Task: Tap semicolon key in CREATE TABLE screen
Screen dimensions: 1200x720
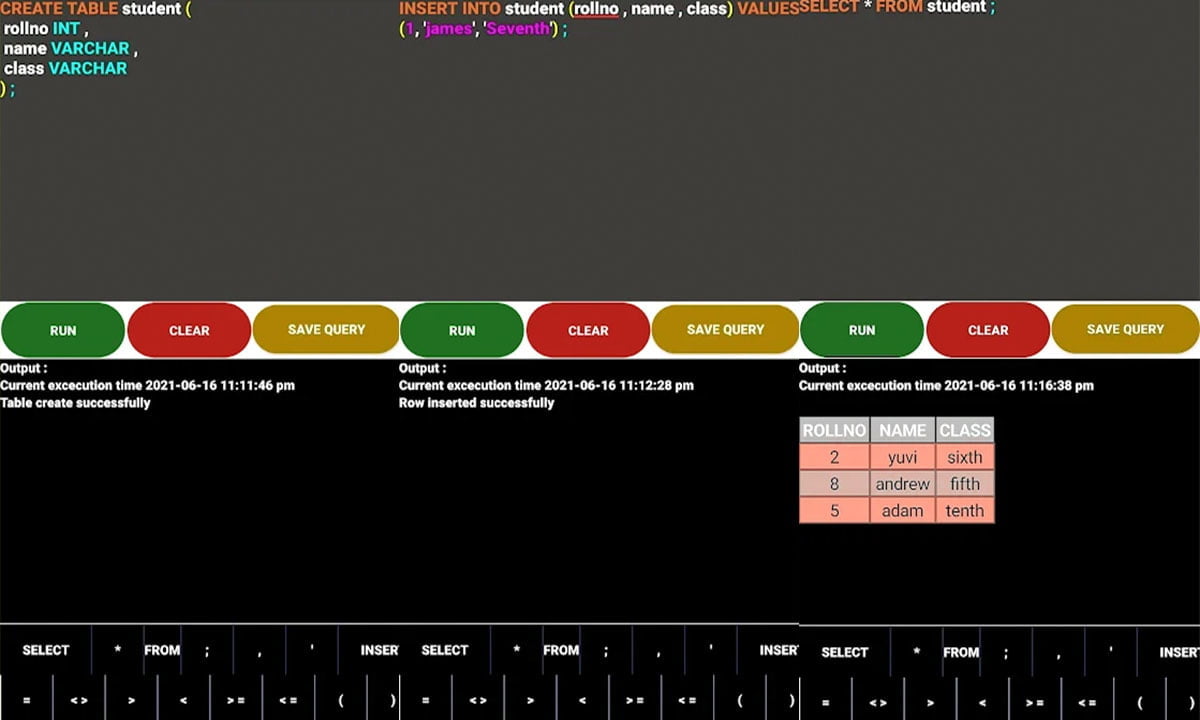Action: click(x=207, y=650)
